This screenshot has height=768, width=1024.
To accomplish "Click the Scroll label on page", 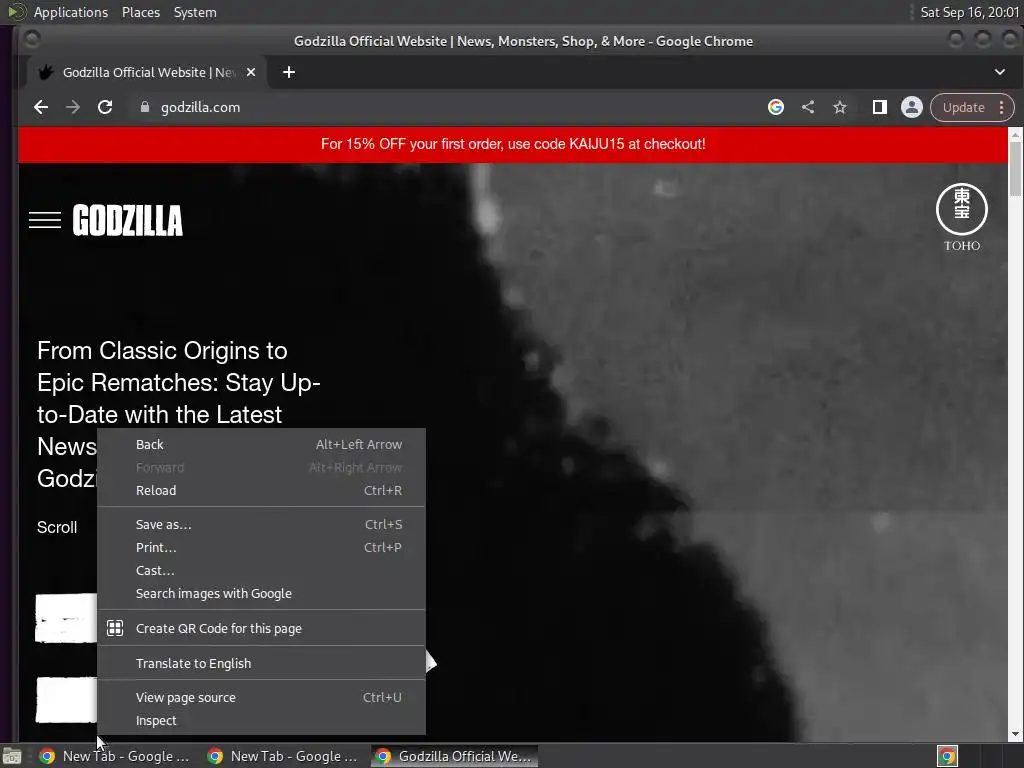I will [x=57, y=527].
